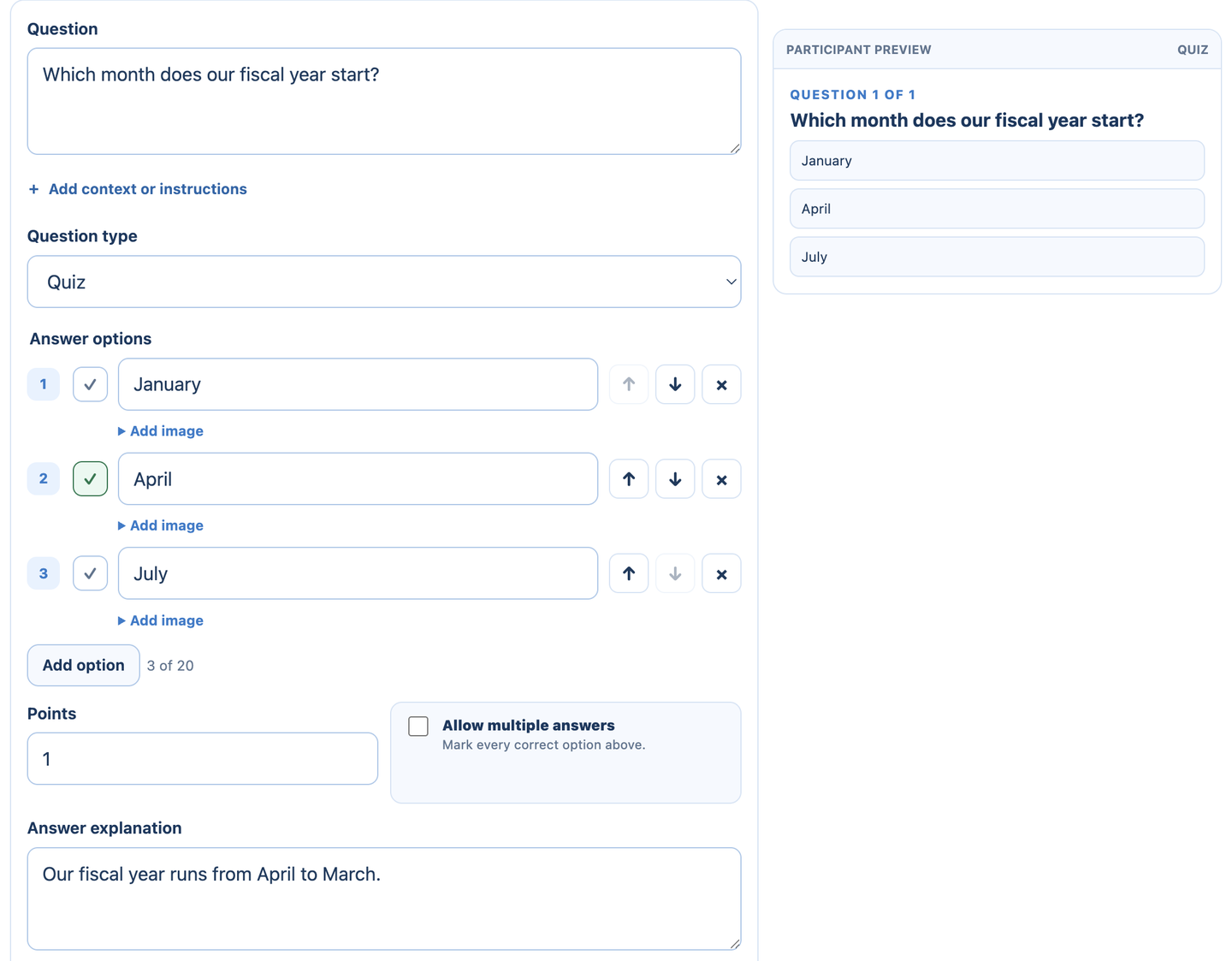
Task: Click the '3 of 20' option count
Action: 170,666
